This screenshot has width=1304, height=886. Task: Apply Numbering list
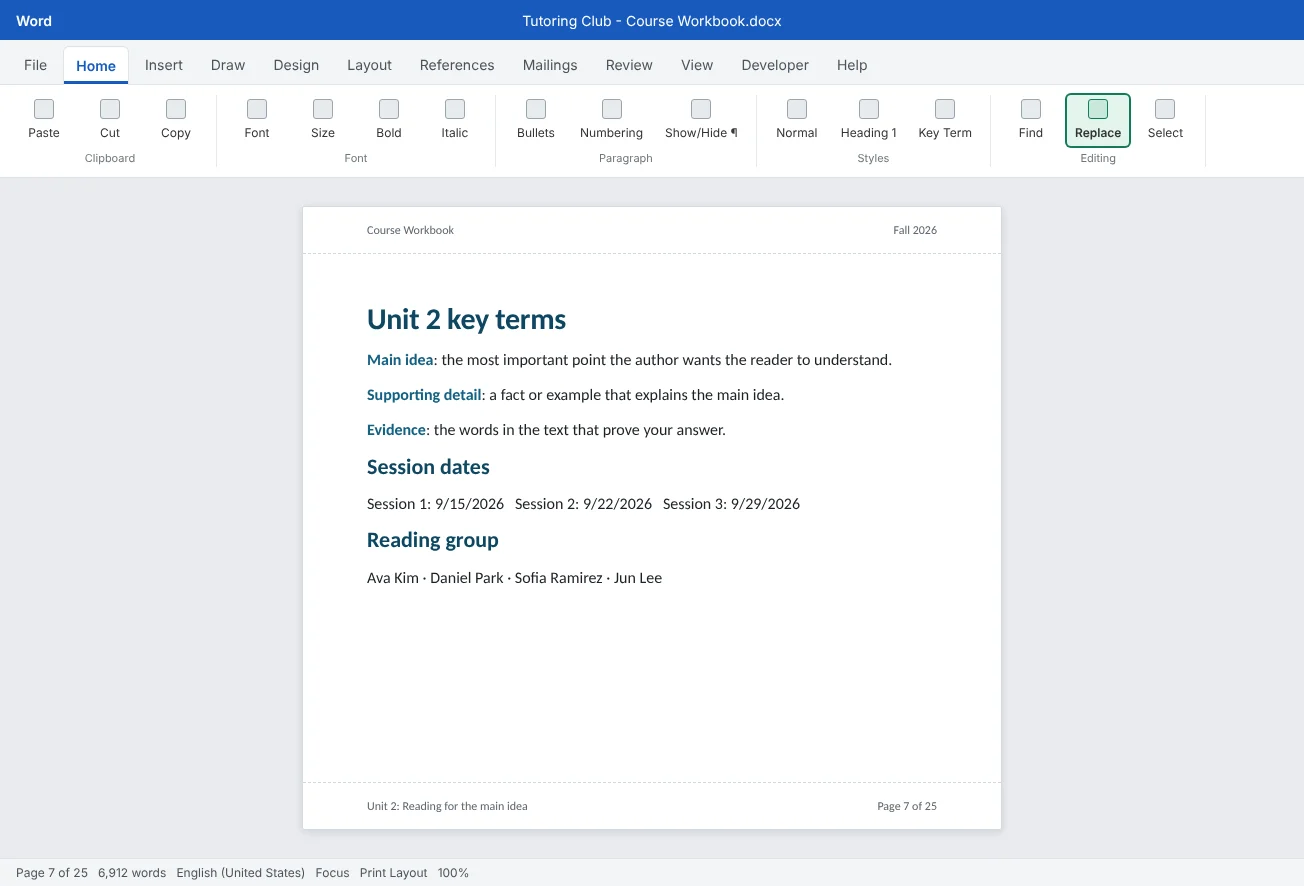tap(612, 120)
